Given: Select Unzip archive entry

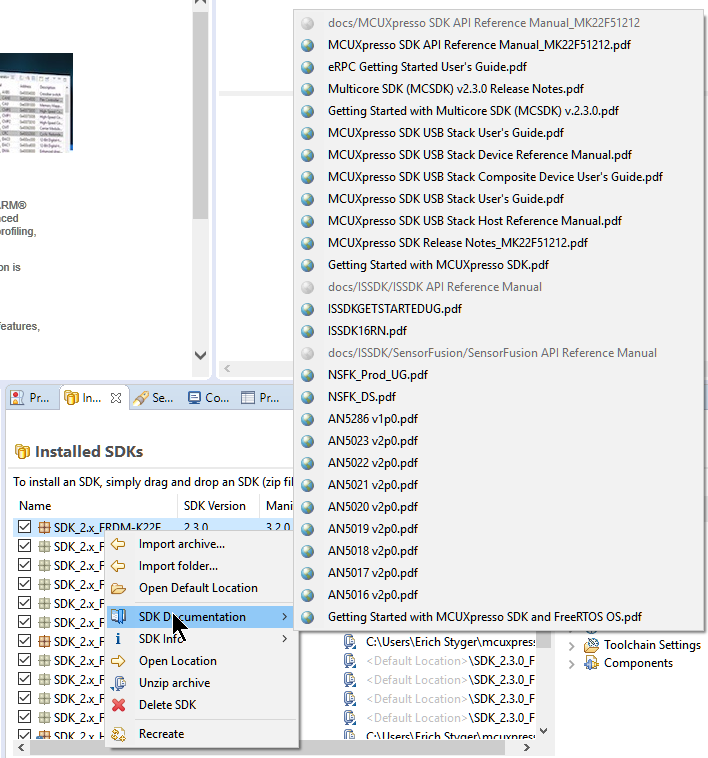Looking at the screenshot, I should click(x=174, y=683).
